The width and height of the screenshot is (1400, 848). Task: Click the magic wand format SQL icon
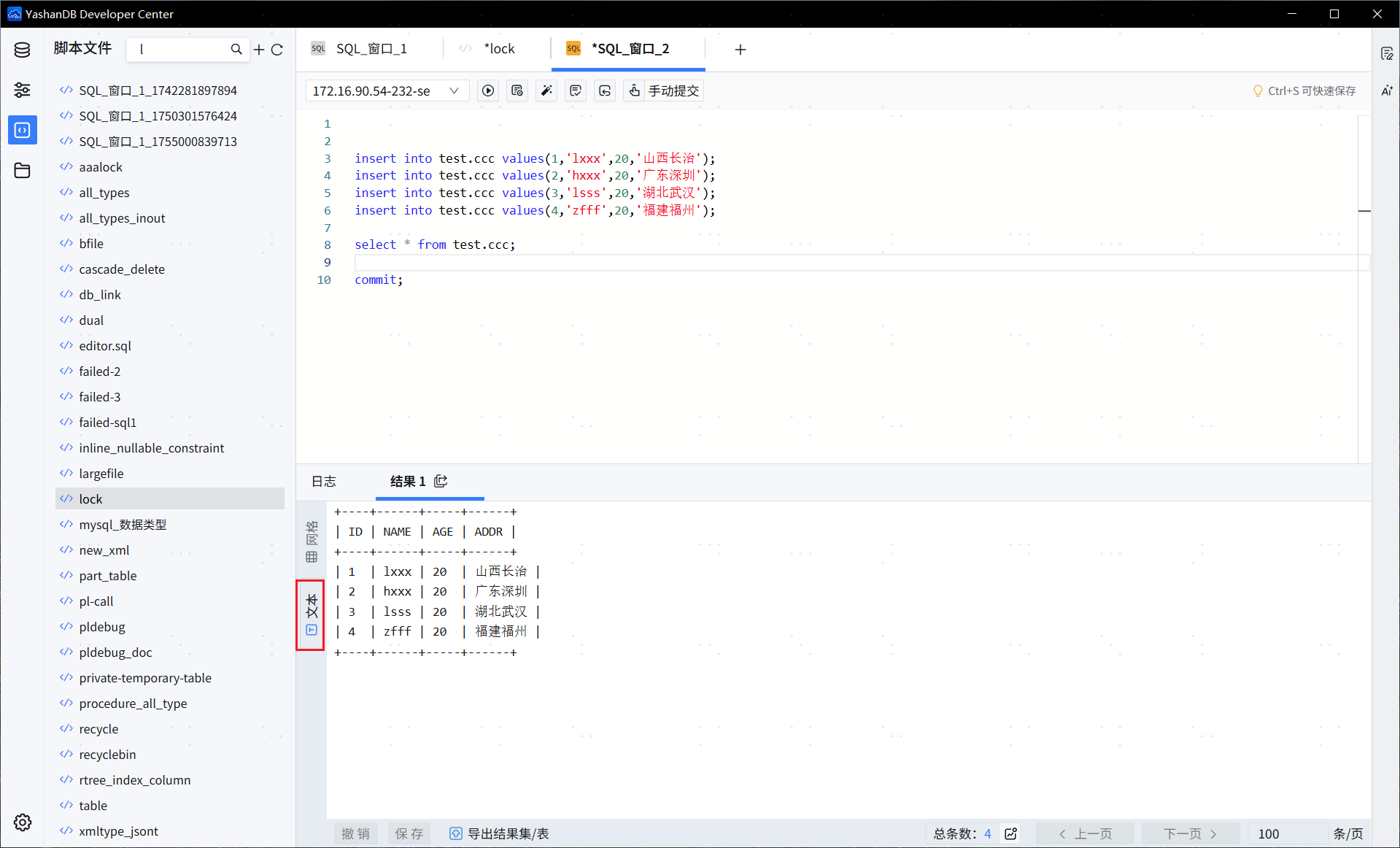(x=546, y=90)
